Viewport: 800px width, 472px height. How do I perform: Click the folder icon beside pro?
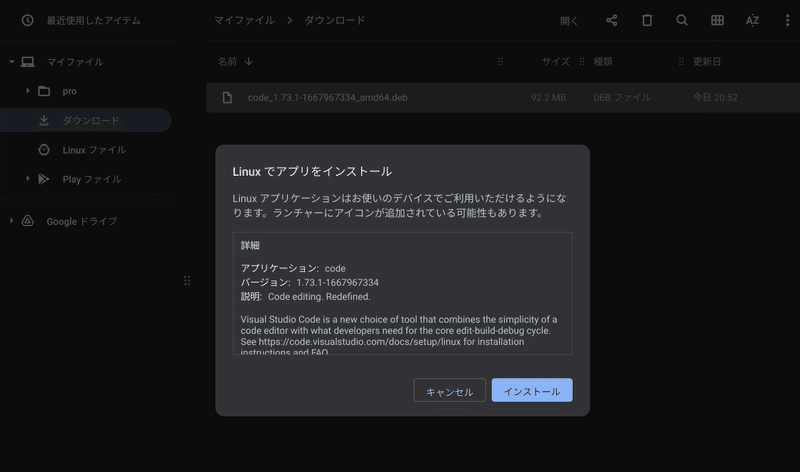[44, 91]
